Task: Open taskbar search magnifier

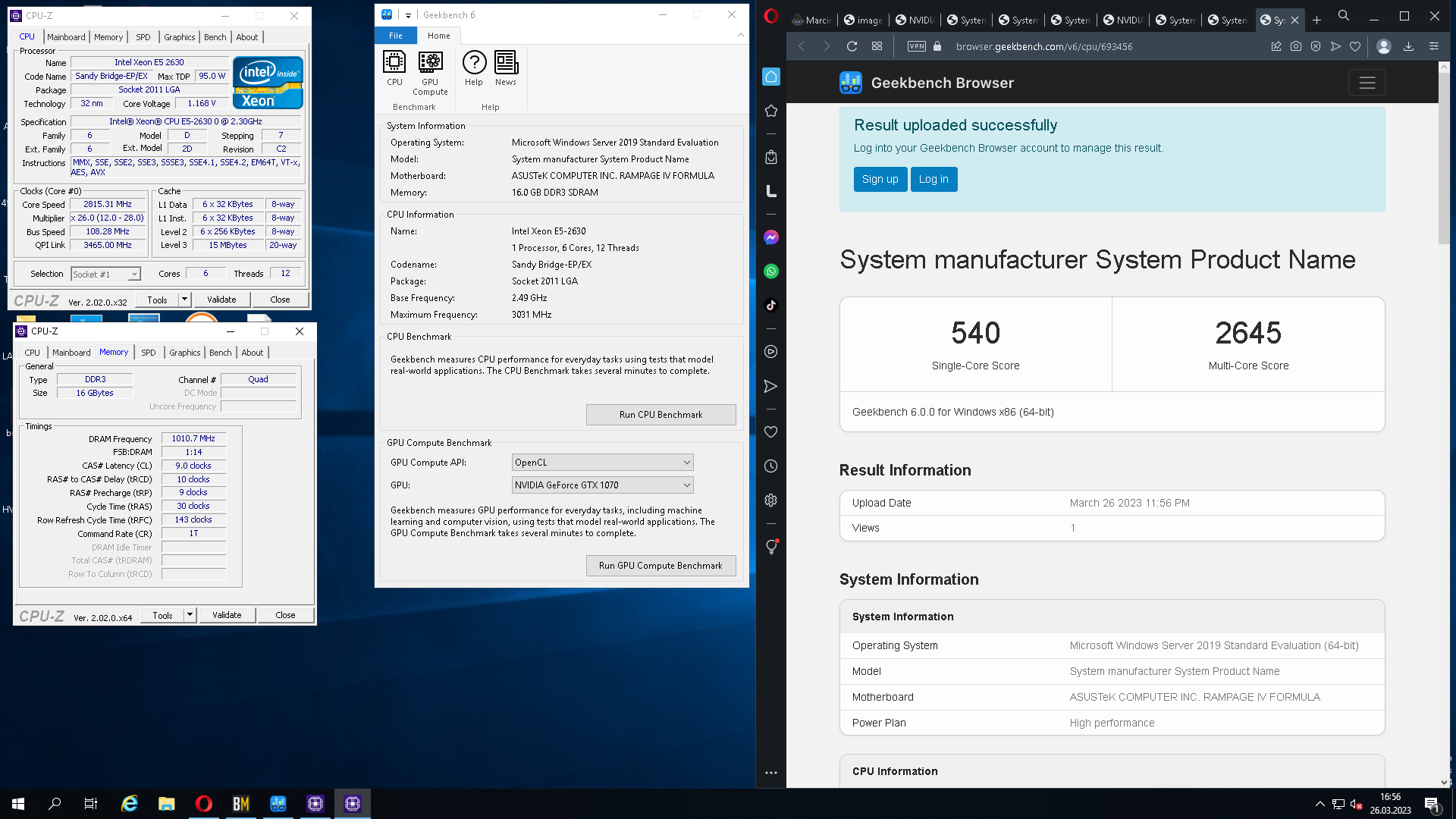Action: pyautogui.click(x=55, y=804)
